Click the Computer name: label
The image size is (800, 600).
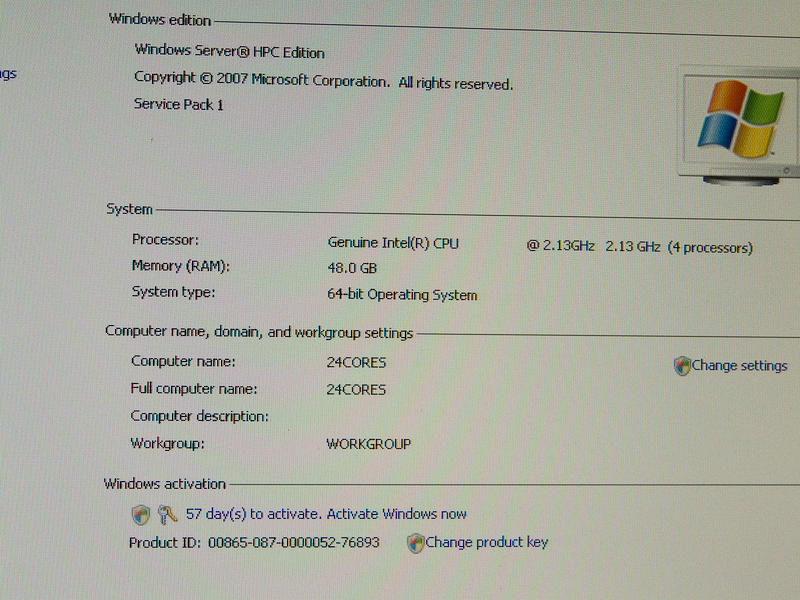(183, 361)
